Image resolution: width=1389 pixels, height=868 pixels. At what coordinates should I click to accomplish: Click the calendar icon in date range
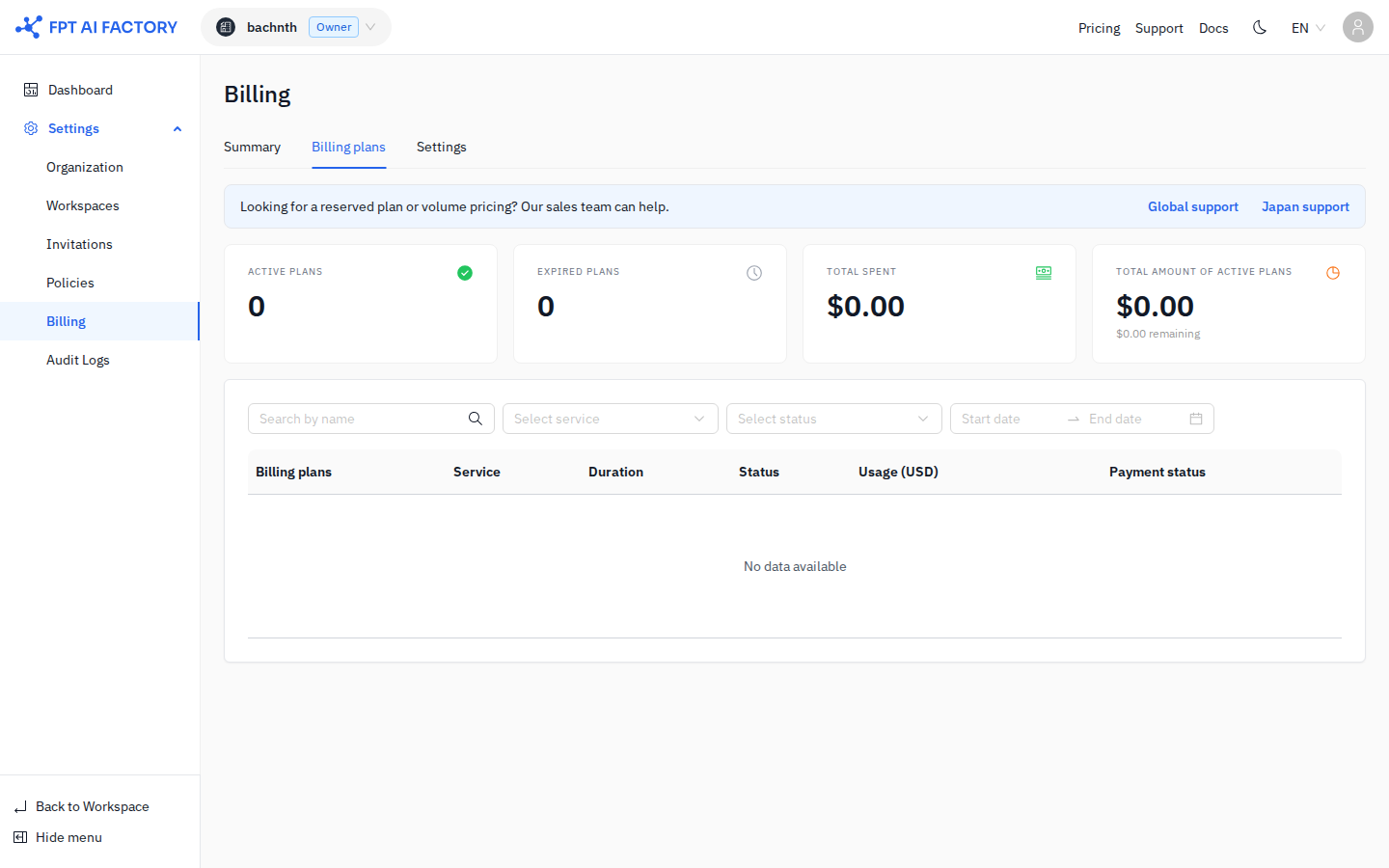pyautogui.click(x=1196, y=419)
